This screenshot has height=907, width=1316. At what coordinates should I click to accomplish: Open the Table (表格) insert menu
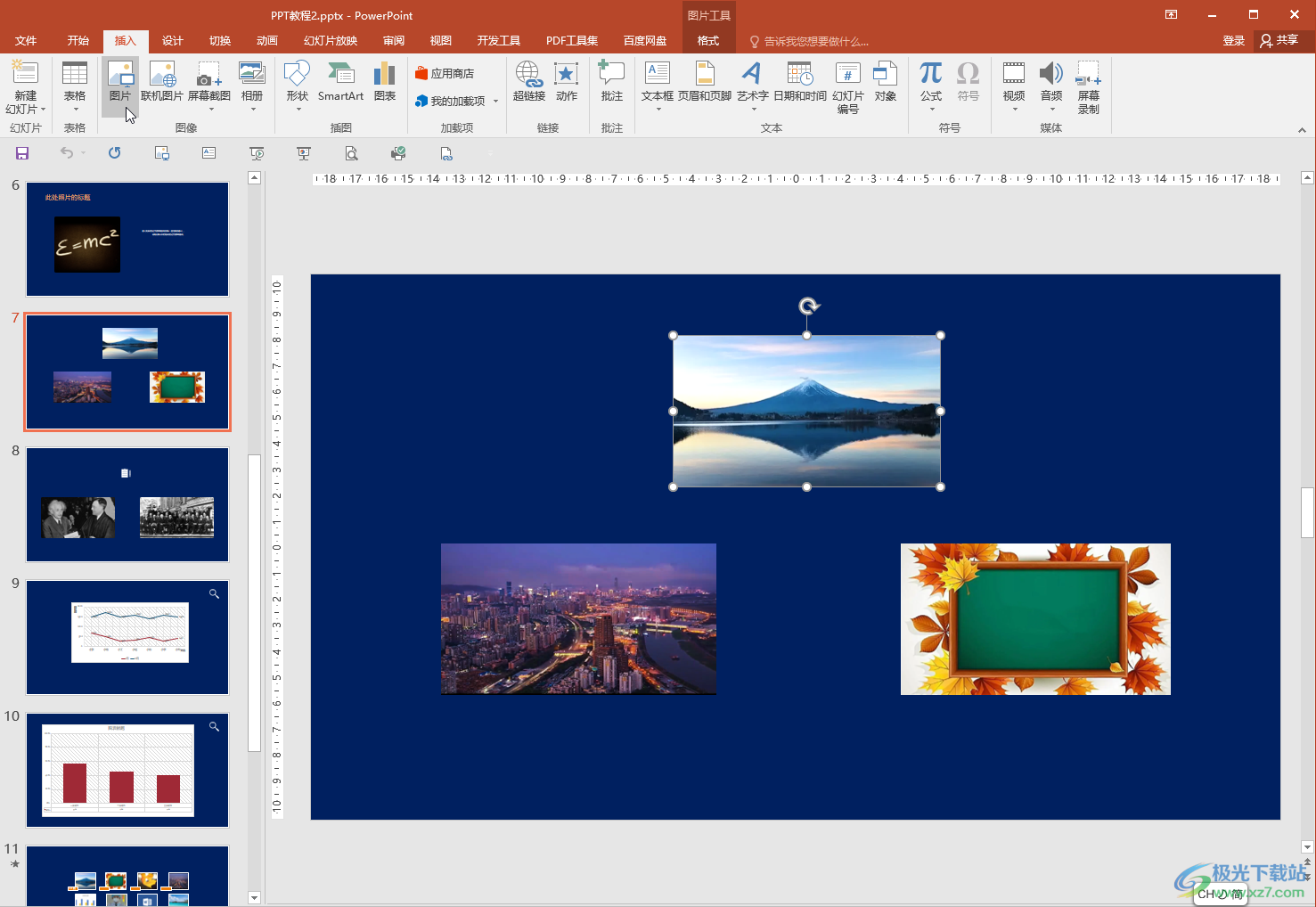(75, 86)
